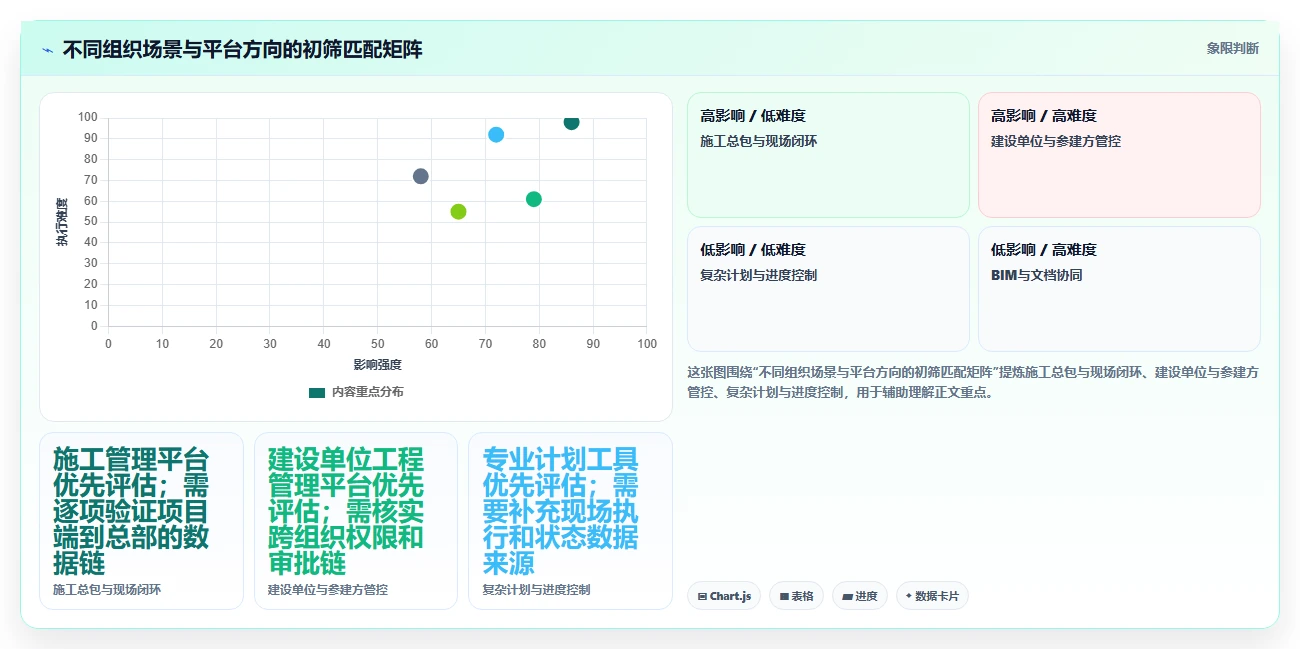The image size is (1300, 649).
Task: Click the 象限判断 label in header
Action: point(1232,48)
